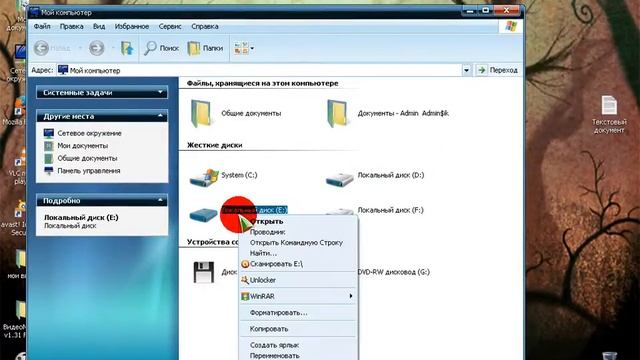Open the Файл menu

42,26
